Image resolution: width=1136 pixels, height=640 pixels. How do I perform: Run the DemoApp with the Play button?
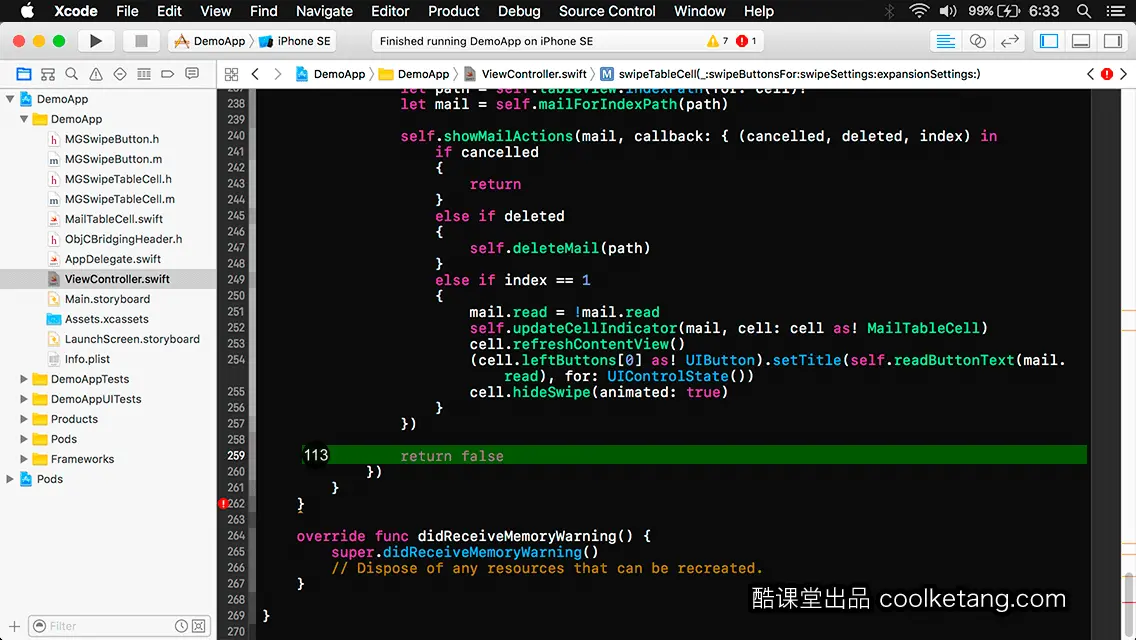tap(96, 41)
